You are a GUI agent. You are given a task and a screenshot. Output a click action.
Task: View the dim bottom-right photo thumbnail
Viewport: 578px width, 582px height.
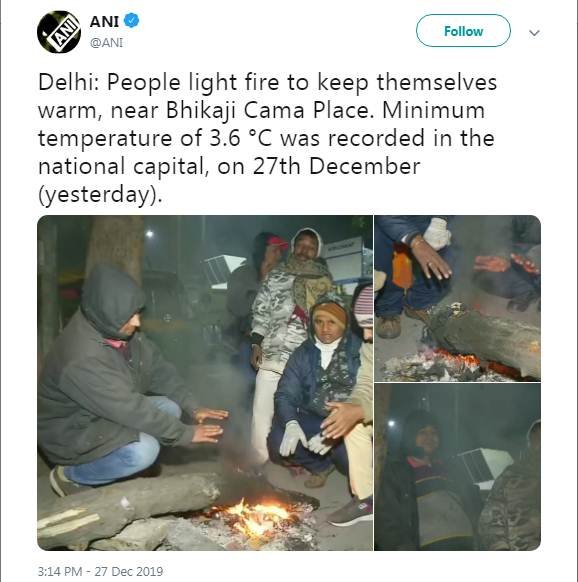click(x=457, y=467)
